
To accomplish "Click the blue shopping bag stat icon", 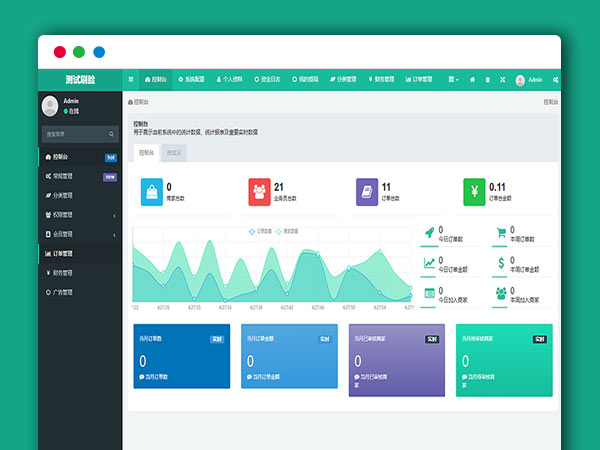I will (x=151, y=191).
